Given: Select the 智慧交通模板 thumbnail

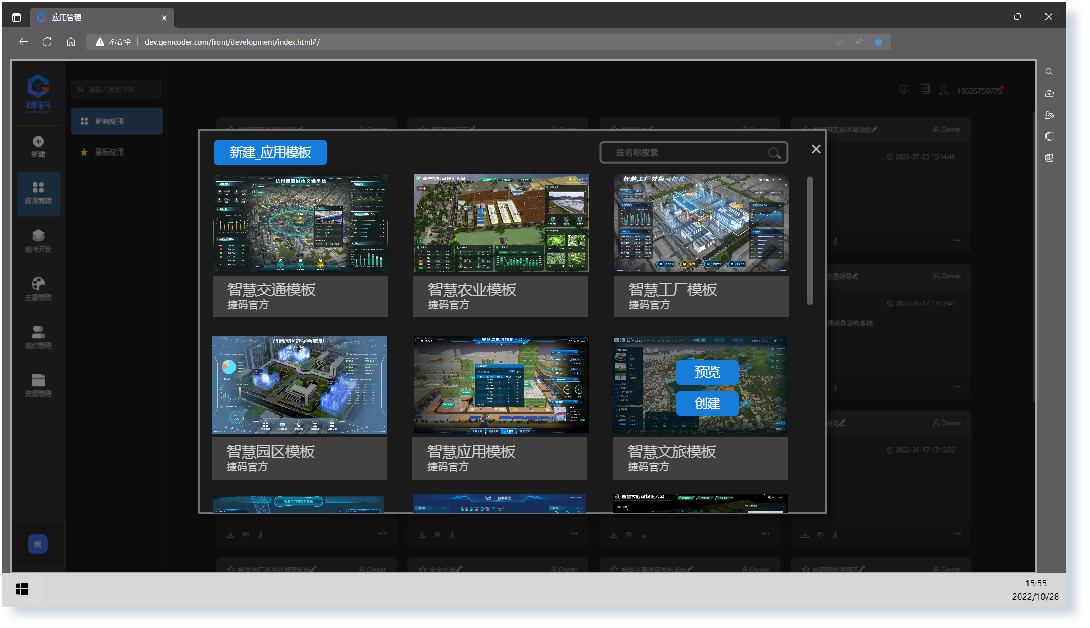Looking at the screenshot, I should click(x=300, y=223).
